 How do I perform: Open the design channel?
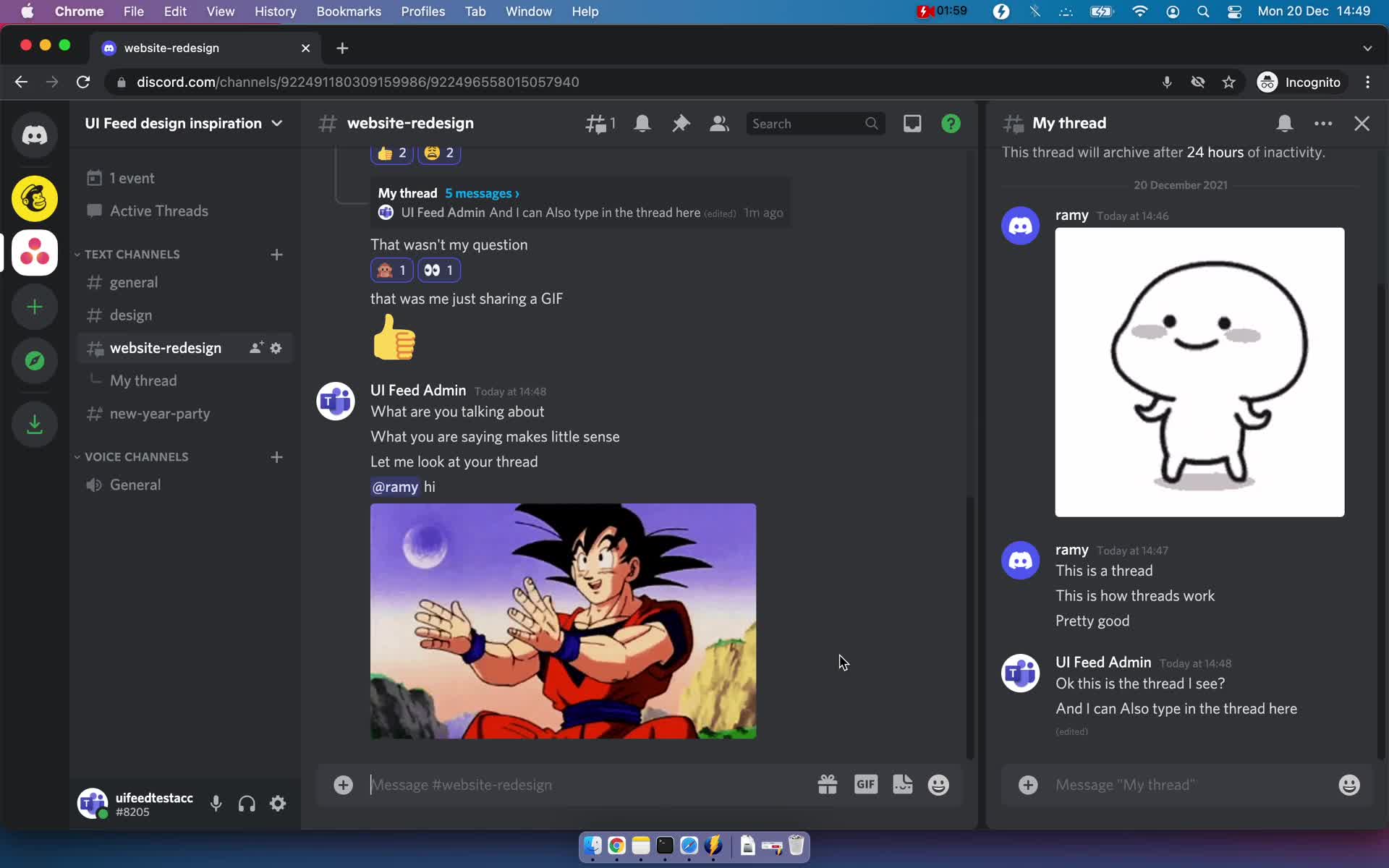tap(184, 315)
